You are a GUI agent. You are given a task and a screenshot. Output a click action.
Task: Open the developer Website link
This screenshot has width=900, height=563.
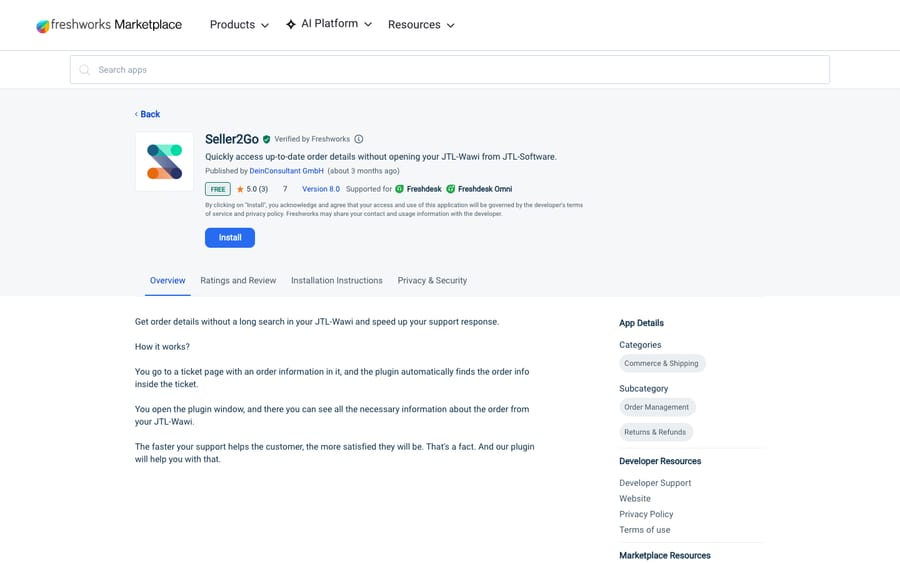click(x=635, y=499)
